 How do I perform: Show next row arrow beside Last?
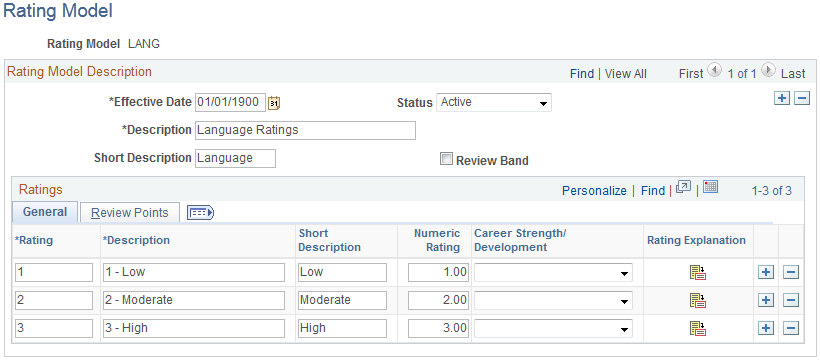click(x=768, y=70)
